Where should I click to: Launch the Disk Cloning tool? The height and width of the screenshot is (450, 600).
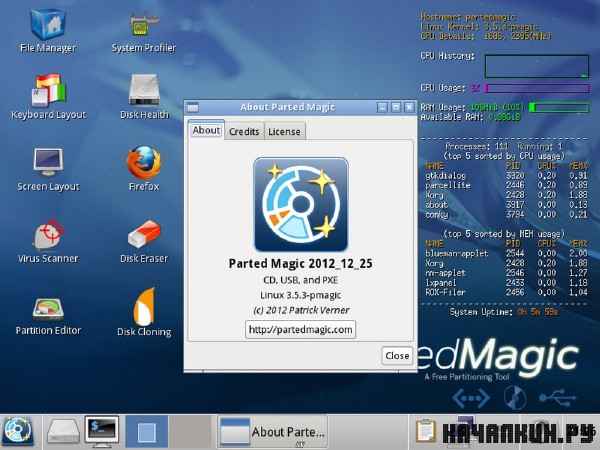click(x=144, y=312)
